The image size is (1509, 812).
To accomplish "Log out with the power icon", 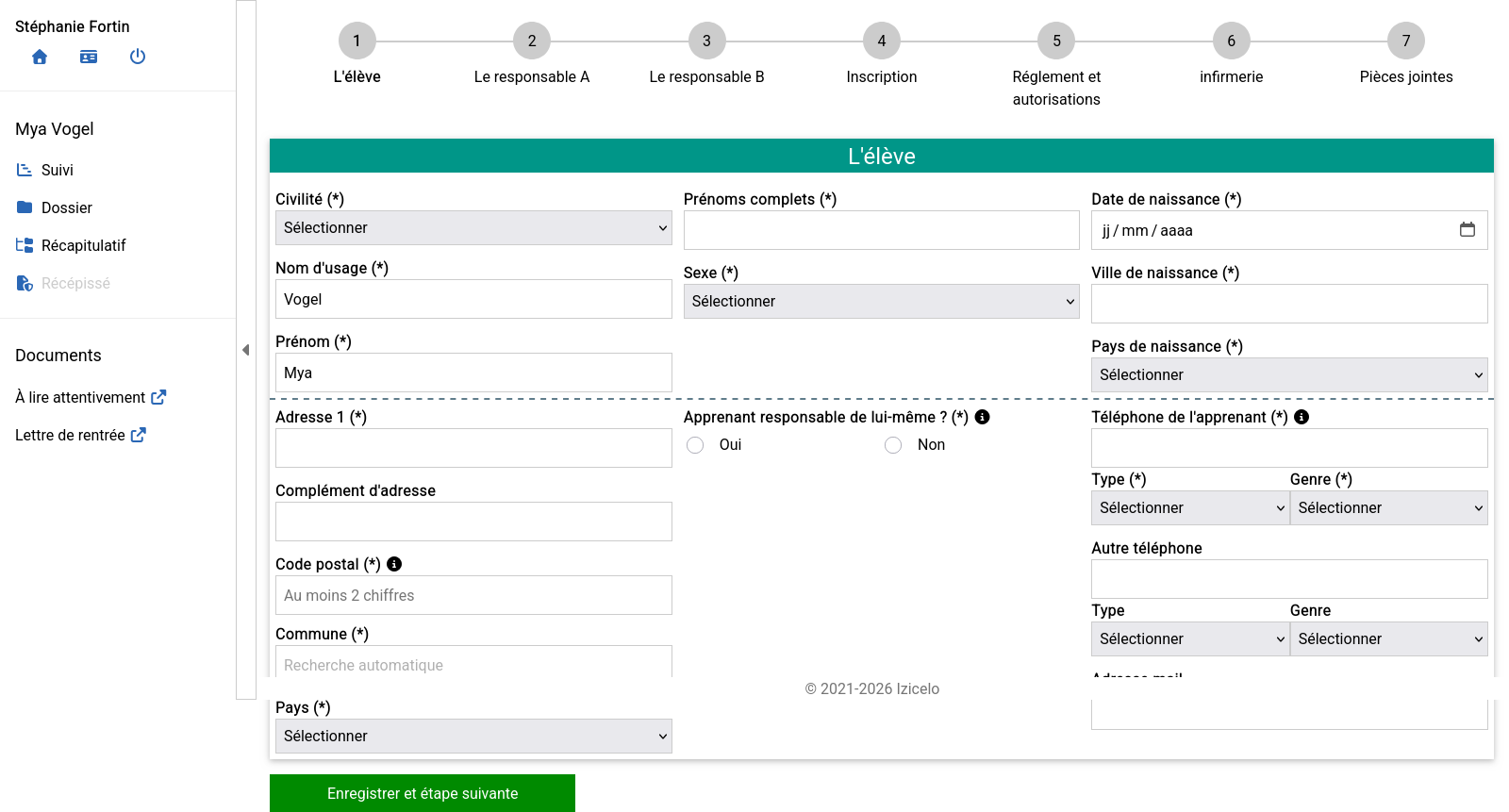I will pyautogui.click(x=138, y=57).
